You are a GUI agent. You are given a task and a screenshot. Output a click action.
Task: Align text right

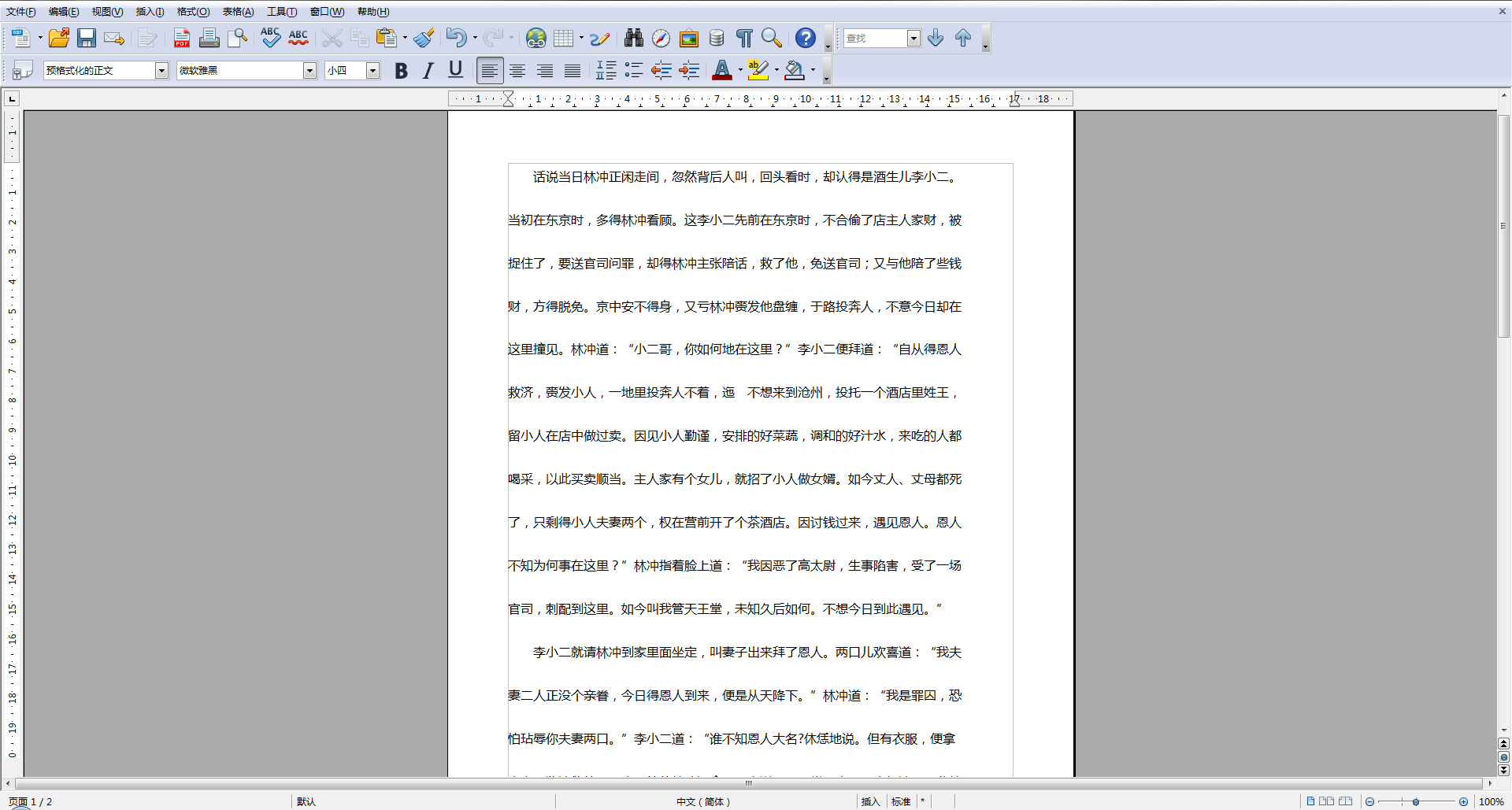click(545, 71)
